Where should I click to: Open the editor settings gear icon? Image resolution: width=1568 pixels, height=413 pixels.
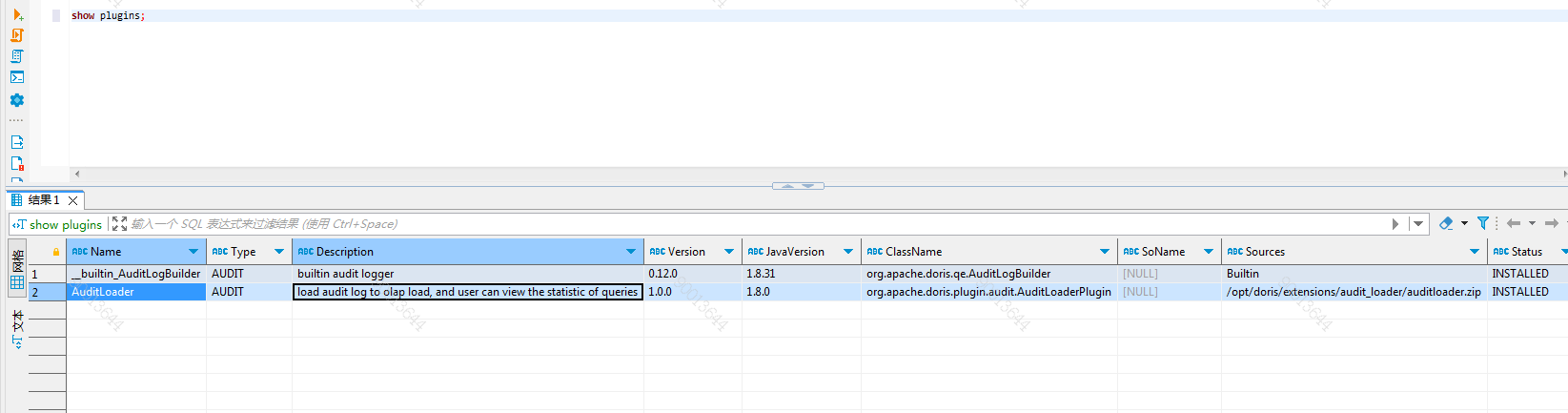[x=17, y=100]
